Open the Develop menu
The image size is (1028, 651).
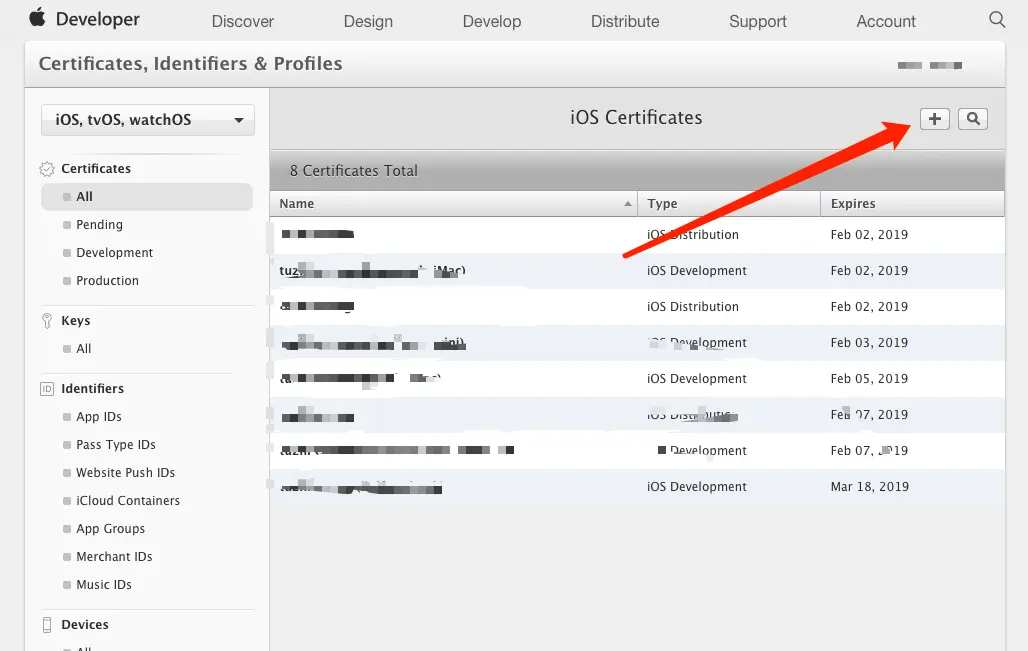pos(492,22)
